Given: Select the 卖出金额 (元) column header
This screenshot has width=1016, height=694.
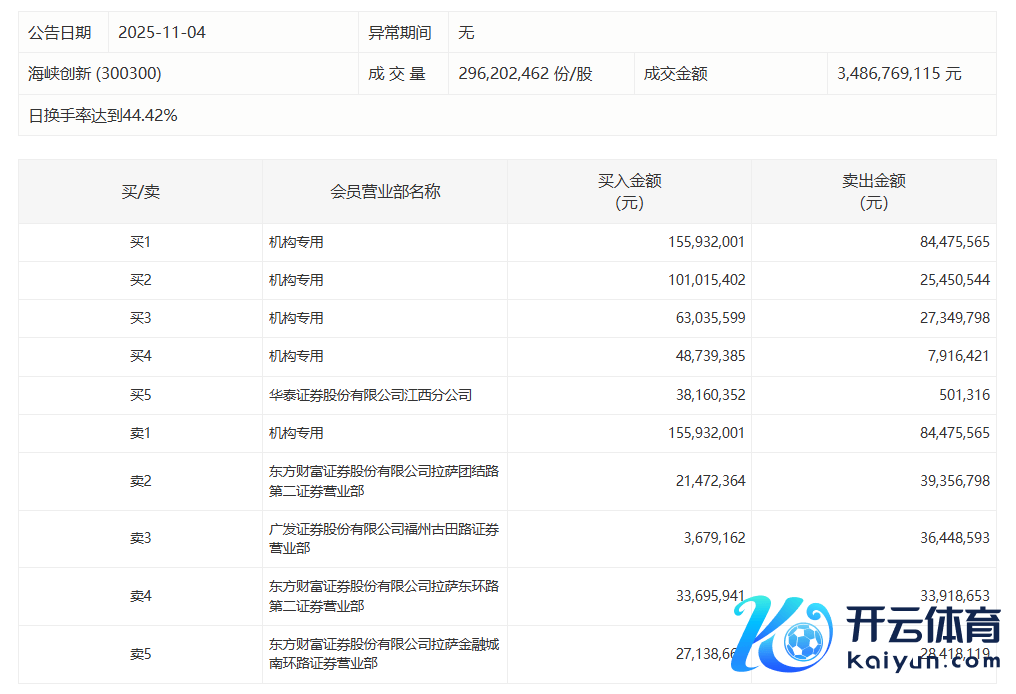Looking at the screenshot, I should tap(873, 191).
